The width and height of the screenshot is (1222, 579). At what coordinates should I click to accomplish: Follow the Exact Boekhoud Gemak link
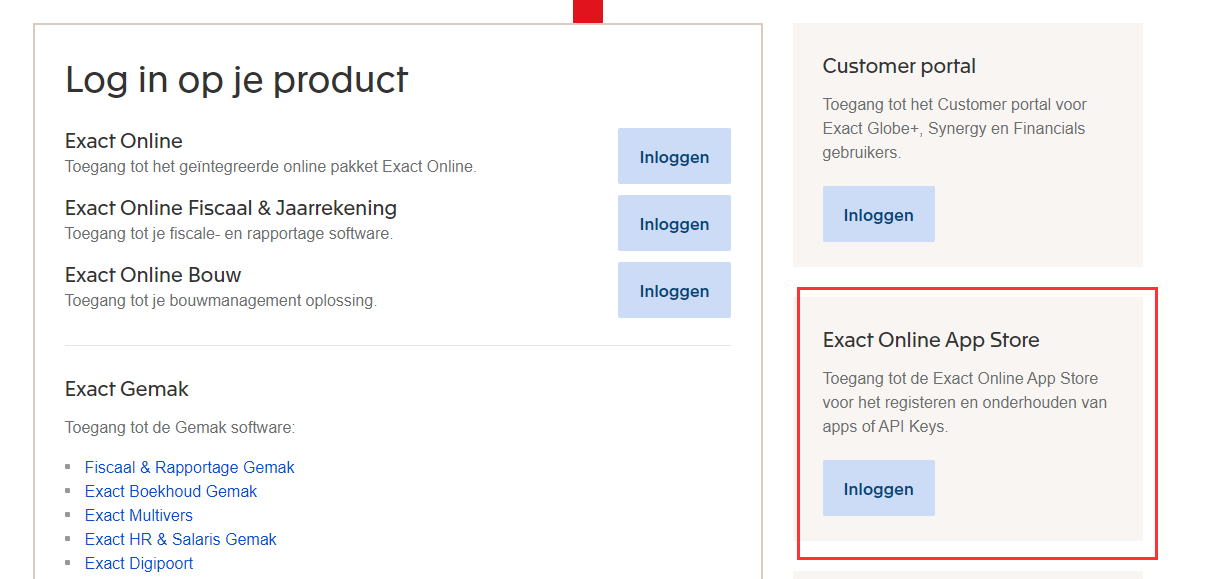click(x=171, y=491)
